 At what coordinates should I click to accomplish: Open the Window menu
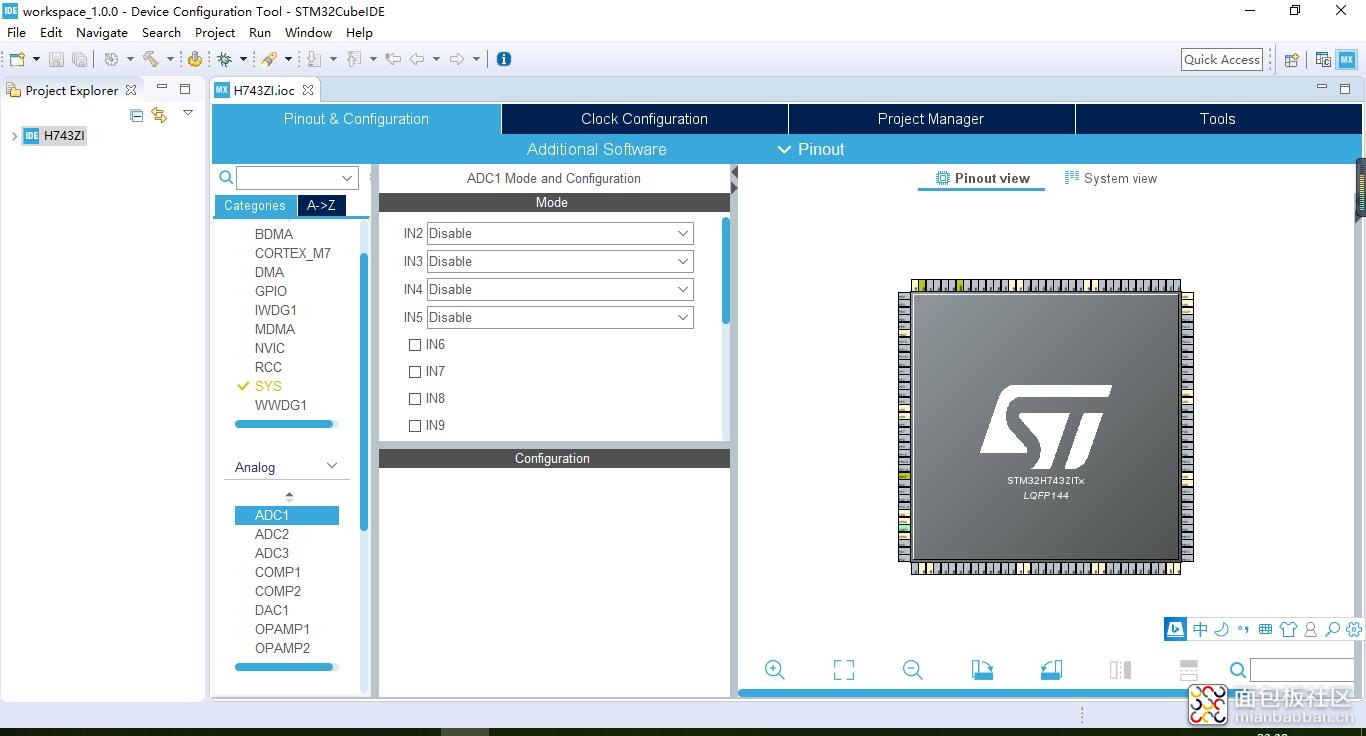(x=308, y=32)
